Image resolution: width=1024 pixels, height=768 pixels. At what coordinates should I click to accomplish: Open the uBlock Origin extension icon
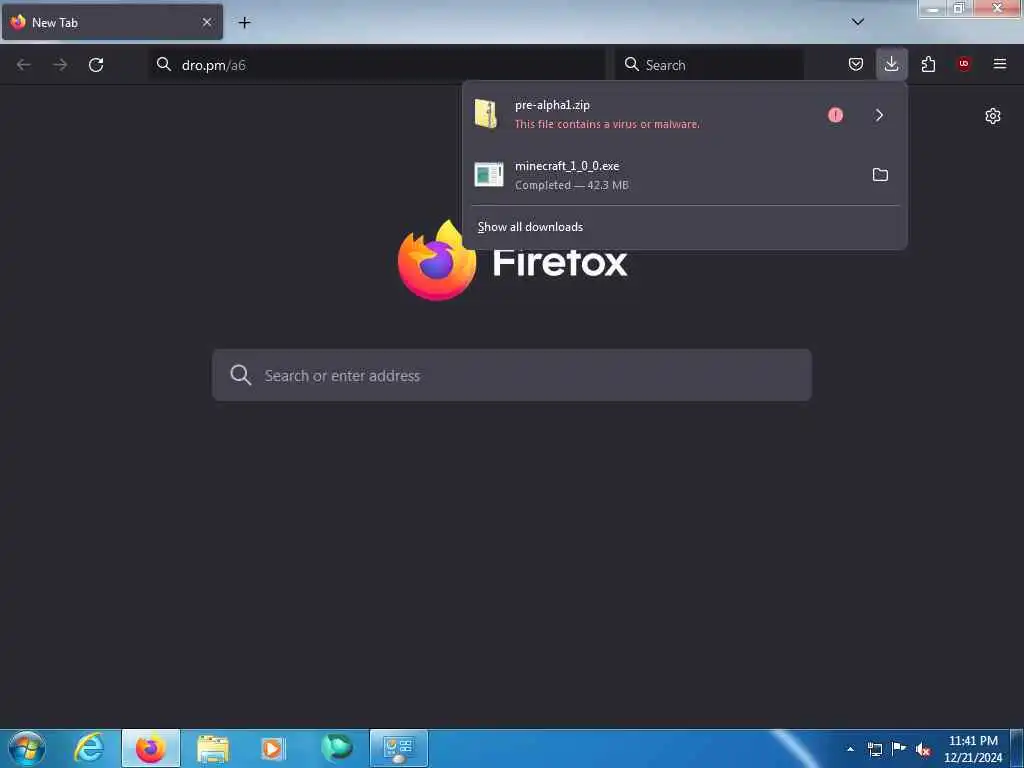[963, 63]
